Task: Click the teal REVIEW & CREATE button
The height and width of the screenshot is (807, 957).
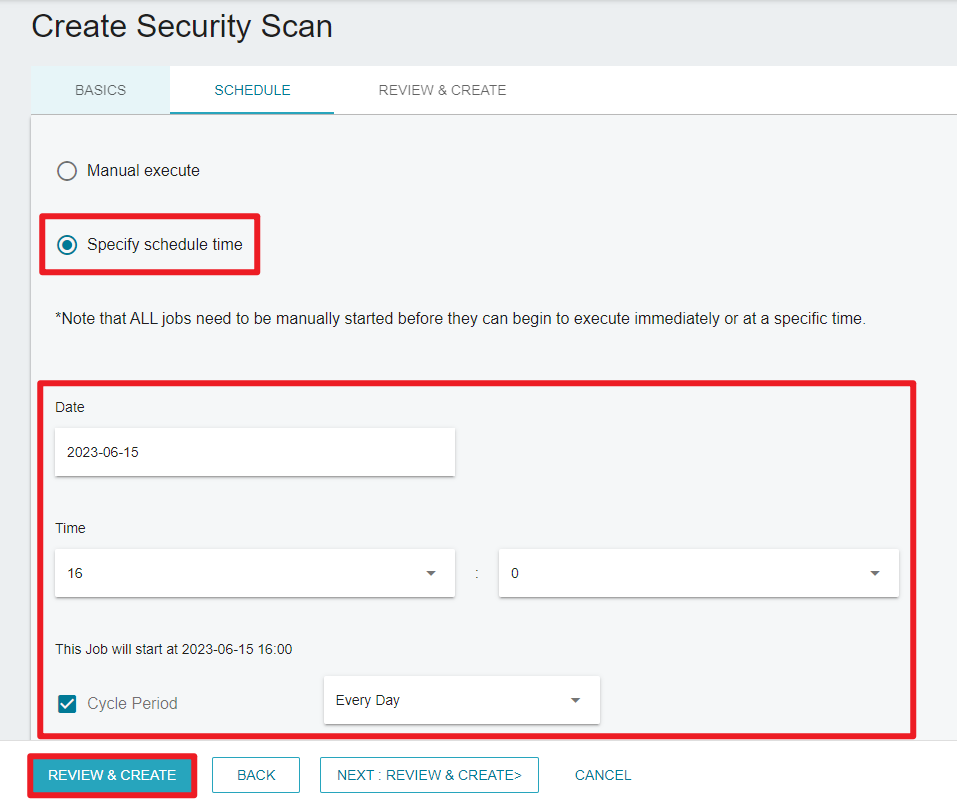Action: pyautogui.click(x=112, y=775)
